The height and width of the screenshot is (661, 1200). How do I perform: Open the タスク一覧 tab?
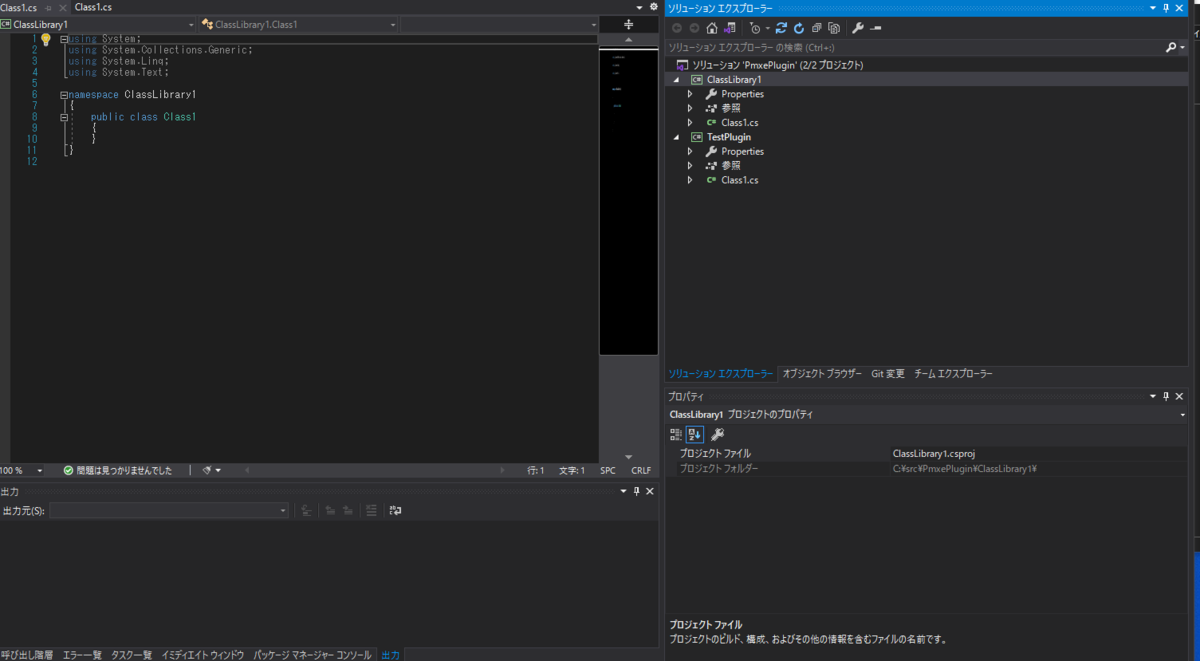pyautogui.click(x=132, y=655)
